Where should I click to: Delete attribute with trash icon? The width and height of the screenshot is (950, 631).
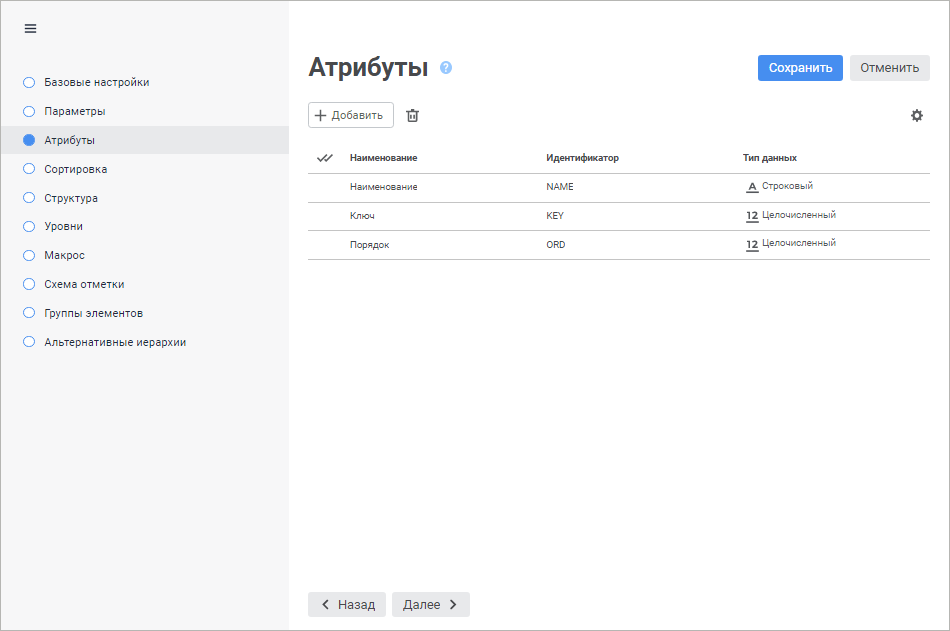pyautogui.click(x=412, y=115)
